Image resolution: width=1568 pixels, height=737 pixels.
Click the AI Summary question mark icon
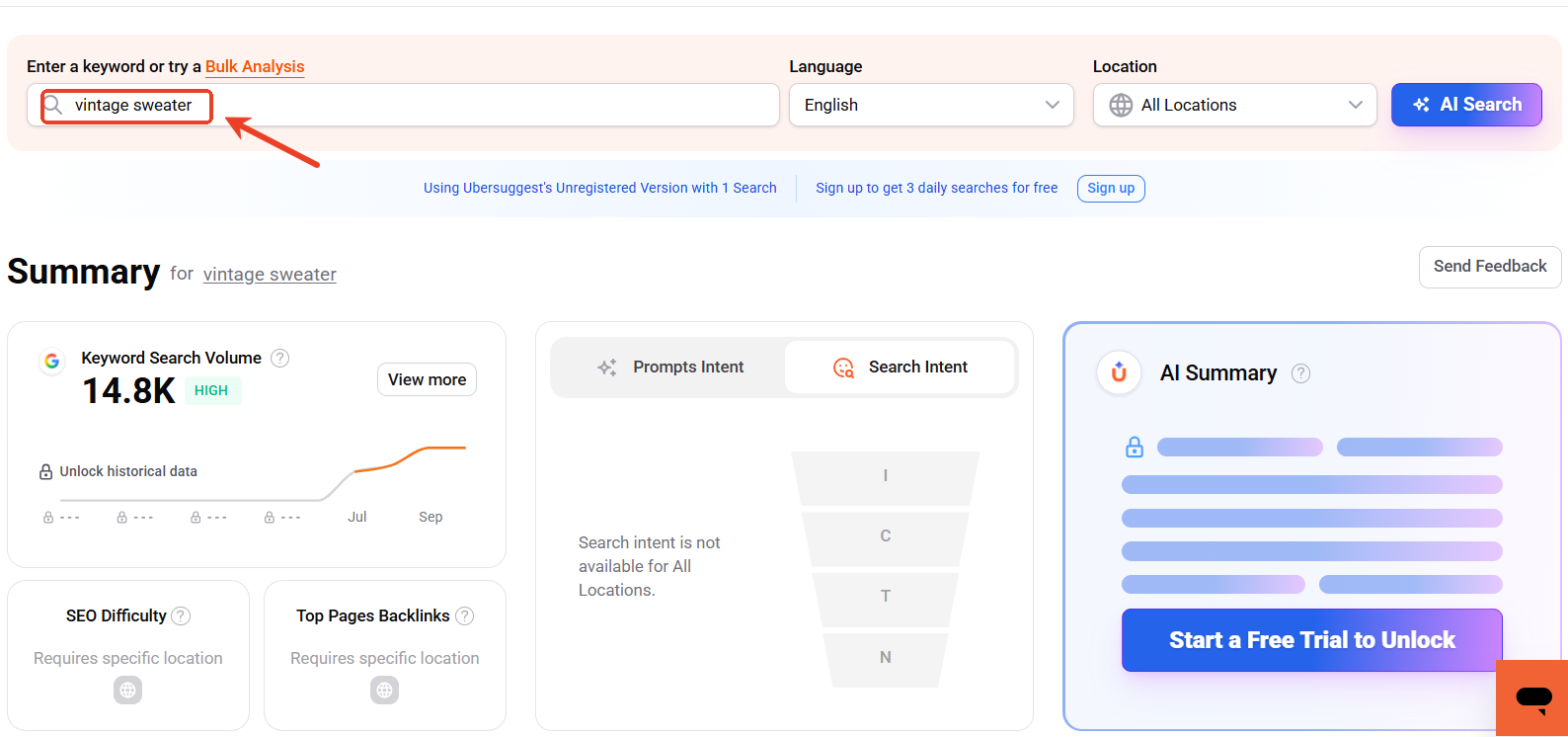pos(1301,373)
